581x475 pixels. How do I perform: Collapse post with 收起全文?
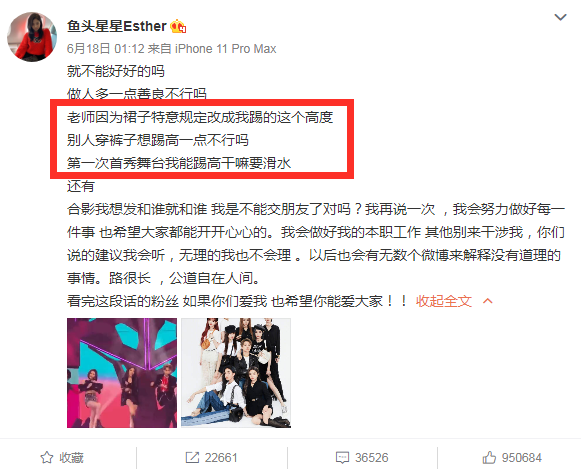444,301
